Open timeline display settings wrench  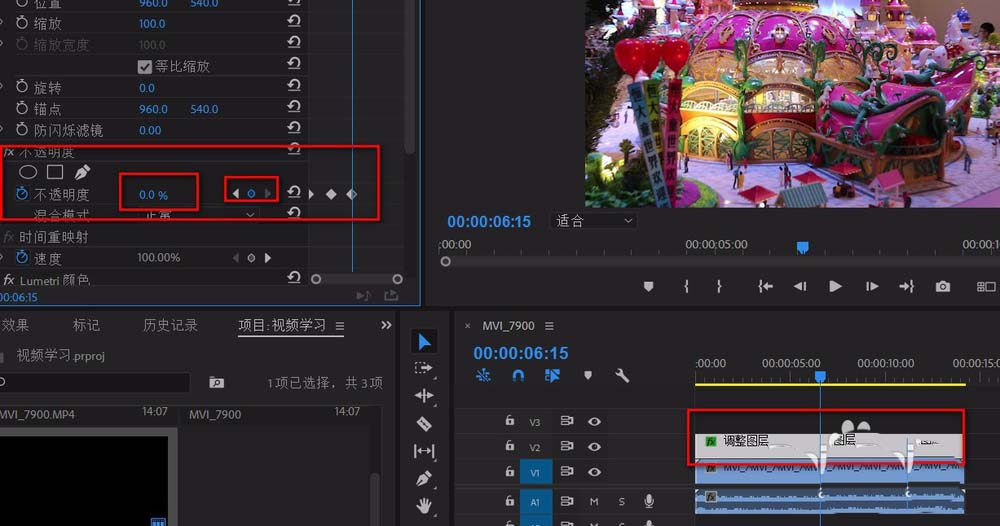(622, 376)
